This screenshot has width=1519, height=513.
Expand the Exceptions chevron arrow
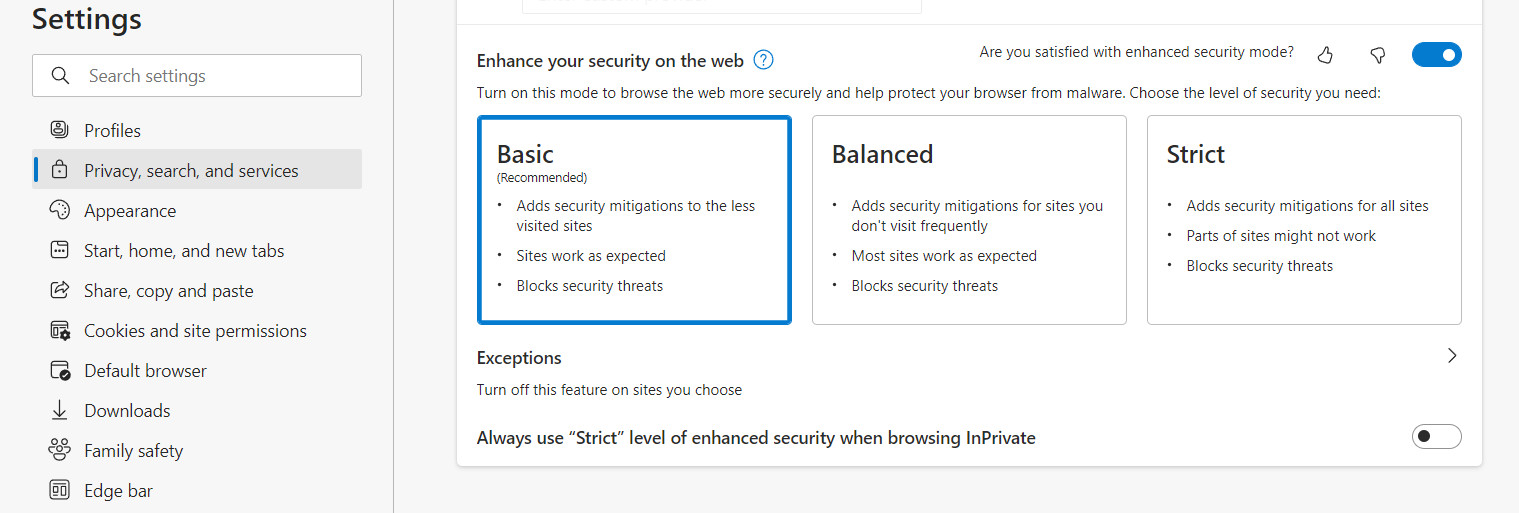pyautogui.click(x=1452, y=356)
